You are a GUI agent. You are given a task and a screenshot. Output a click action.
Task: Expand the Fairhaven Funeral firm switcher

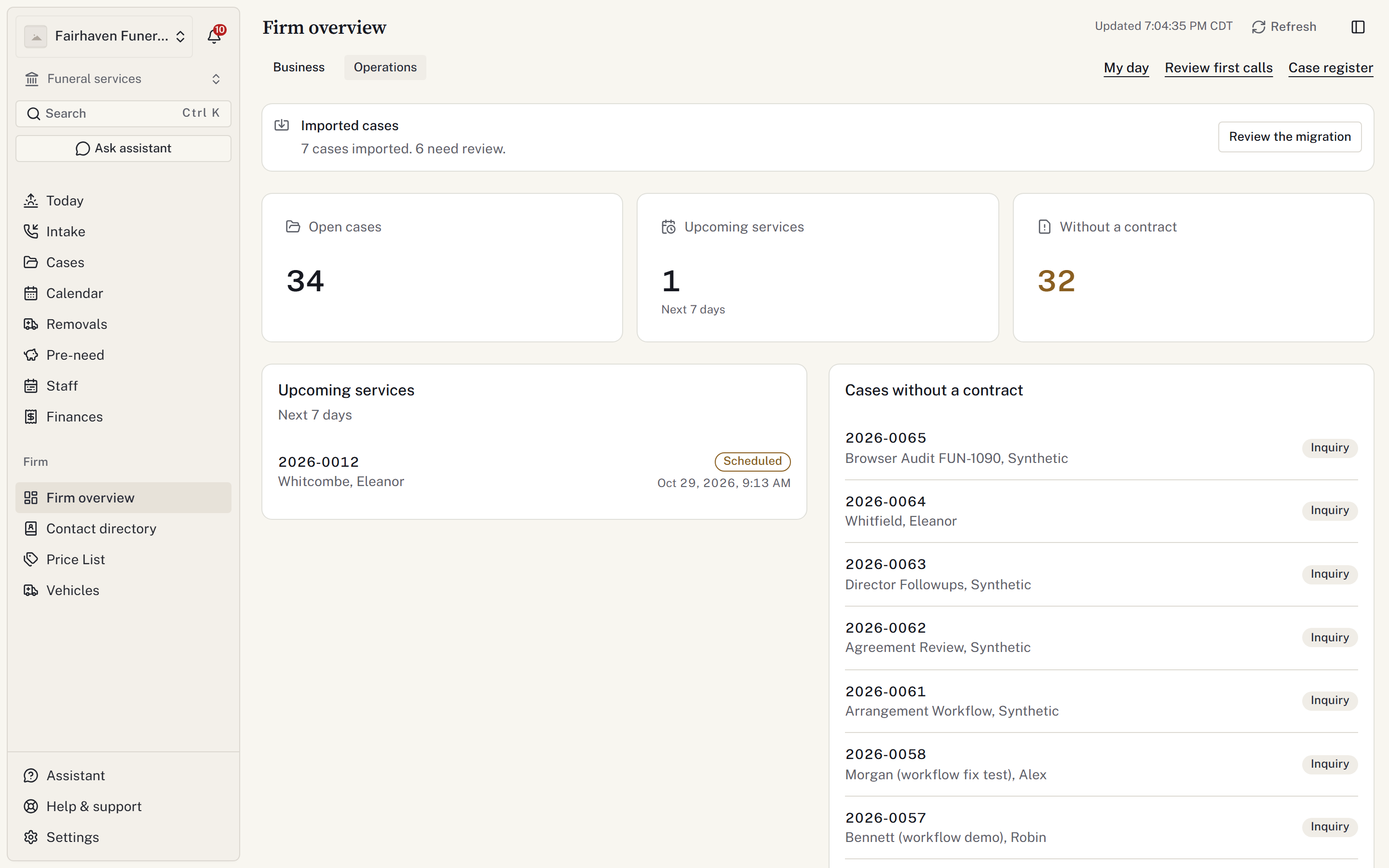click(x=105, y=36)
